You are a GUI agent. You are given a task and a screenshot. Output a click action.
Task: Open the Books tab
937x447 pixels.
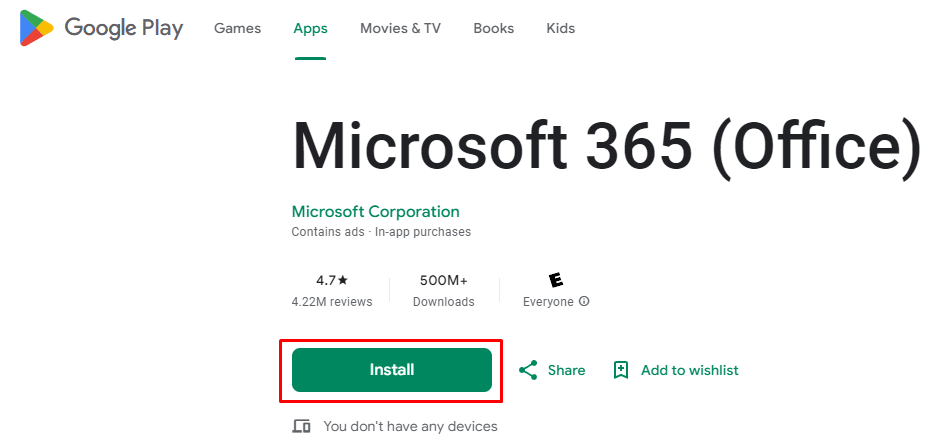click(x=493, y=29)
